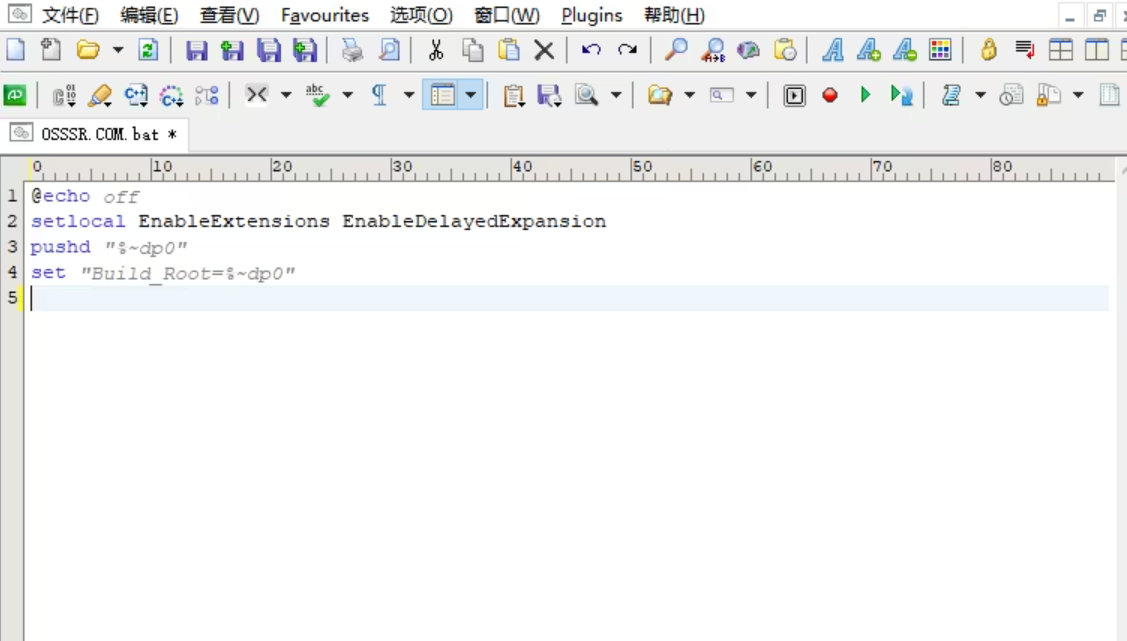1127x641 pixels.
Task: Copy the selected text
Action: click(x=472, y=50)
